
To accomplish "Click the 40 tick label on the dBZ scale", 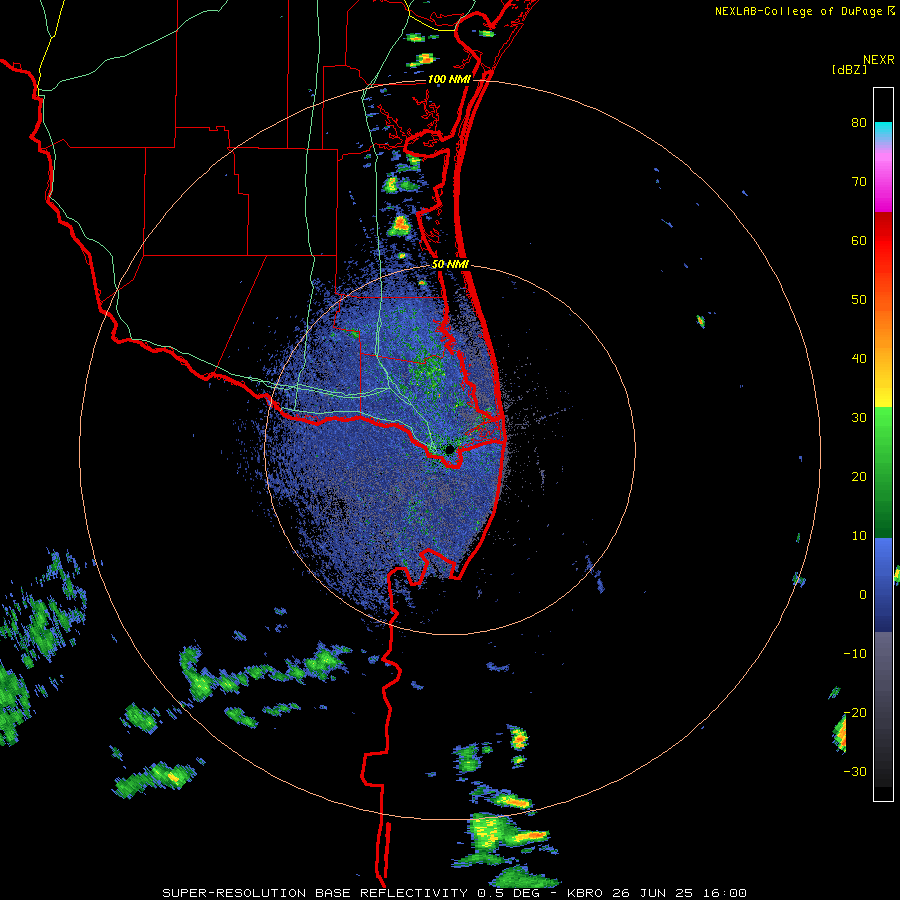I will pyautogui.click(x=859, y=359).
